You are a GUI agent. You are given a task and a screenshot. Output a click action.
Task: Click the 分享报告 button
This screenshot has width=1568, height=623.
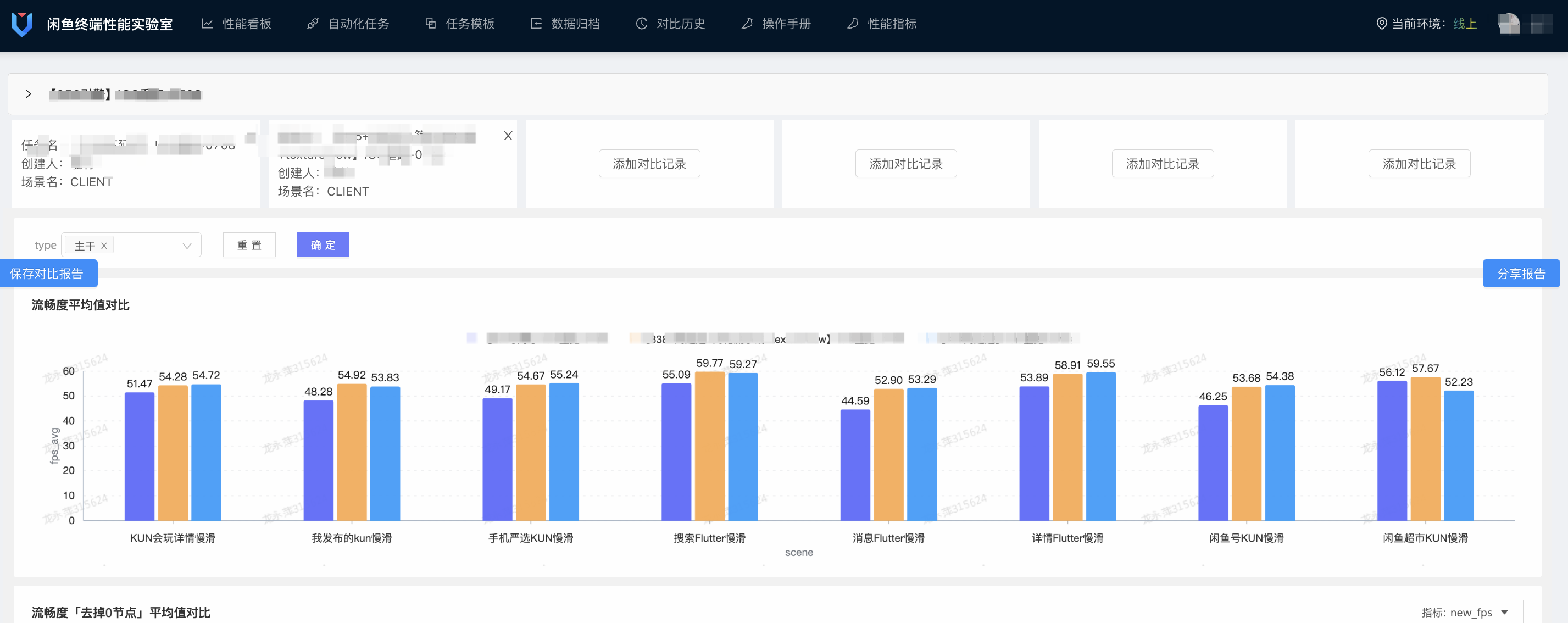(x=1521, y=274)
